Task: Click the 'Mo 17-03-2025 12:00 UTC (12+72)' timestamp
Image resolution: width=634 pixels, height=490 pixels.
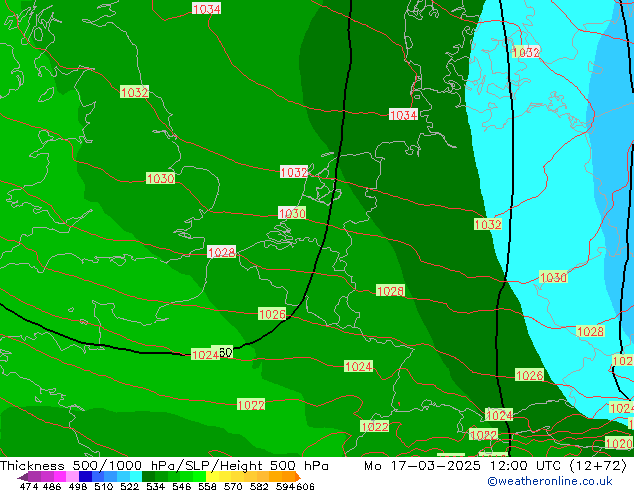Action: [x=495, y=466]
